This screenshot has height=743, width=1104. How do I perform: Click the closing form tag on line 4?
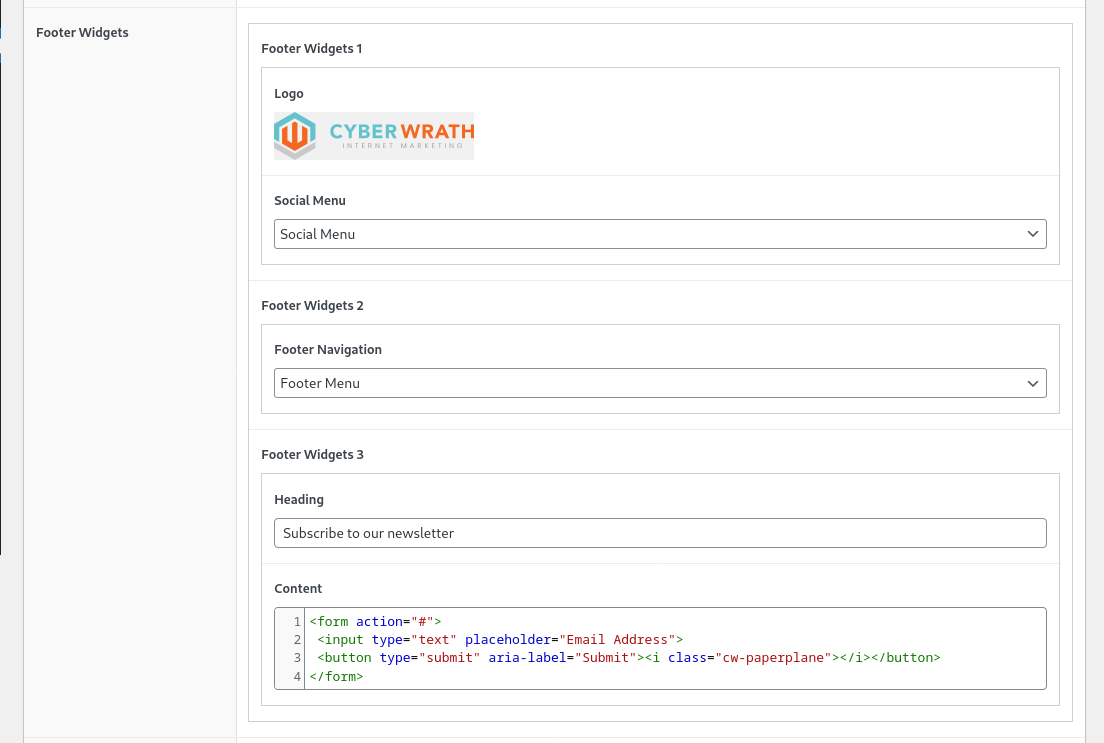(336, 676)
